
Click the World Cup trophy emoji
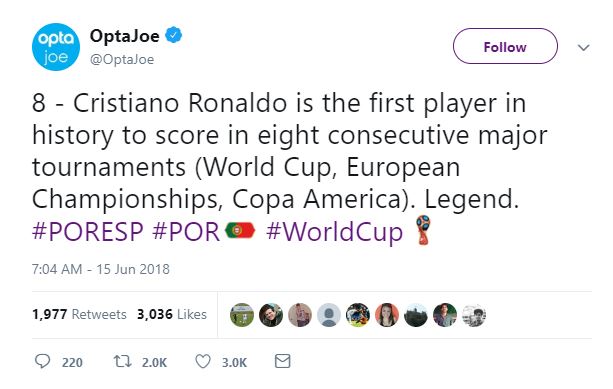point(423,230)
